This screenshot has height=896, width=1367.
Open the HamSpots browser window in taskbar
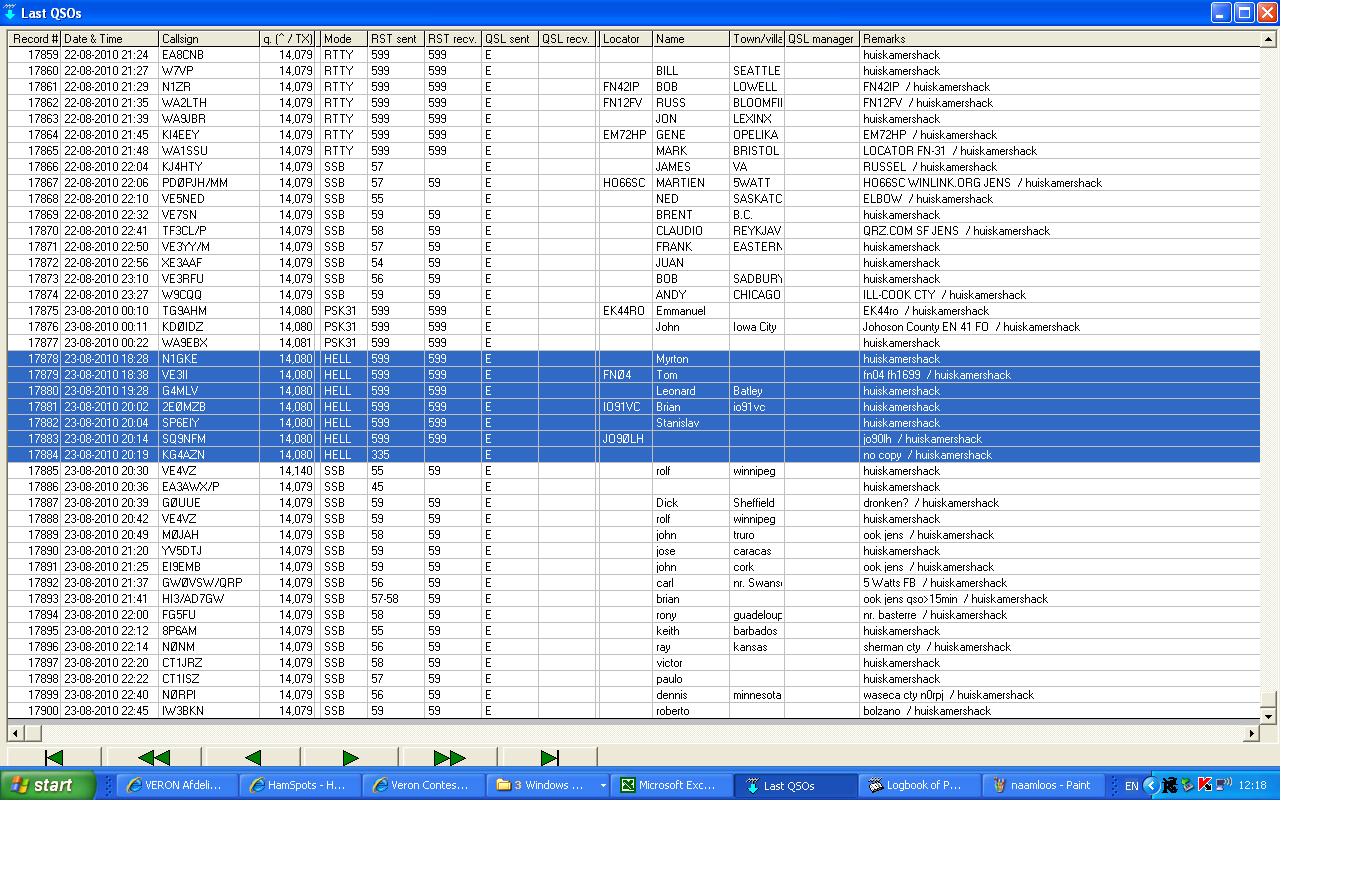[x=298, y=786]
